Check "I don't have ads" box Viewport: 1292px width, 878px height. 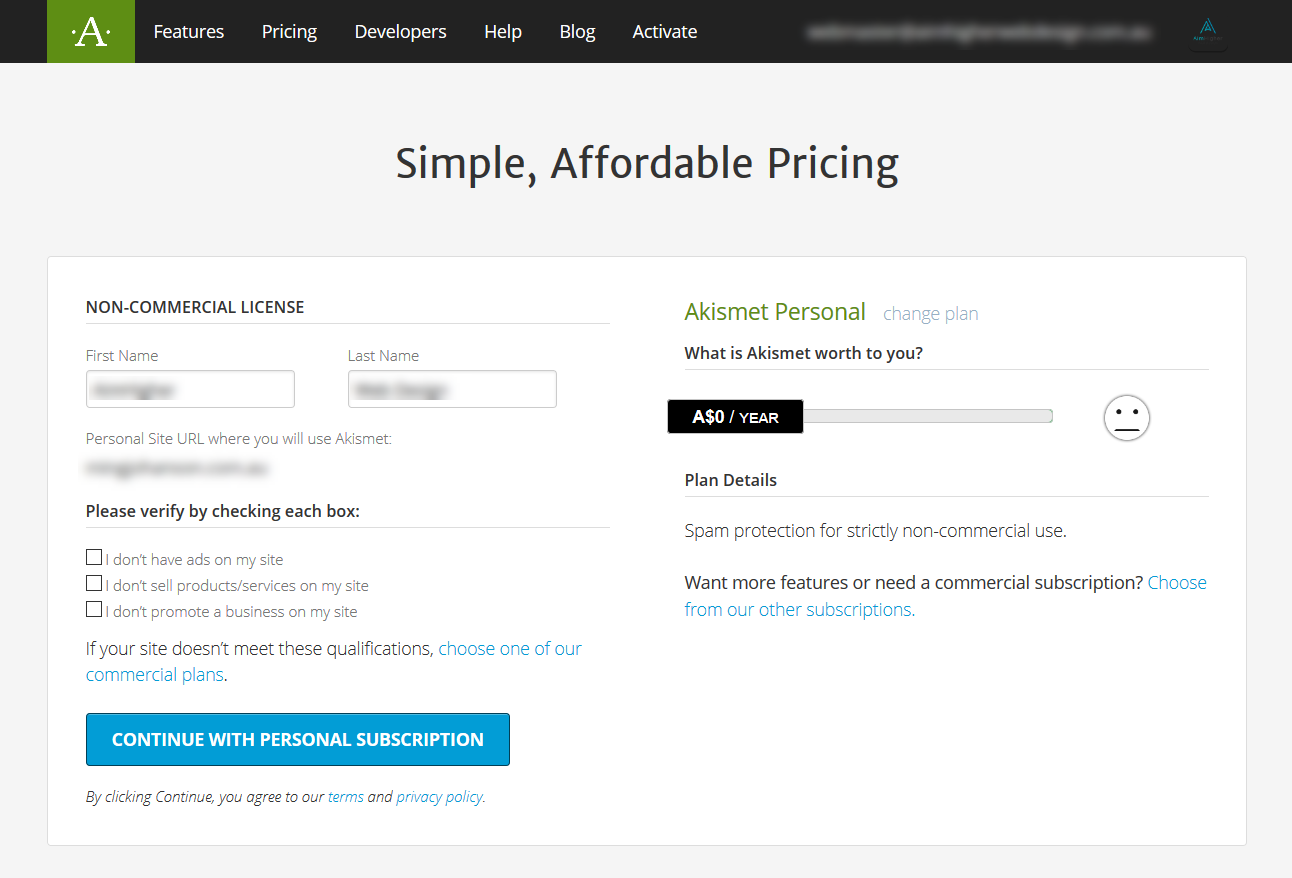[94, 558]
